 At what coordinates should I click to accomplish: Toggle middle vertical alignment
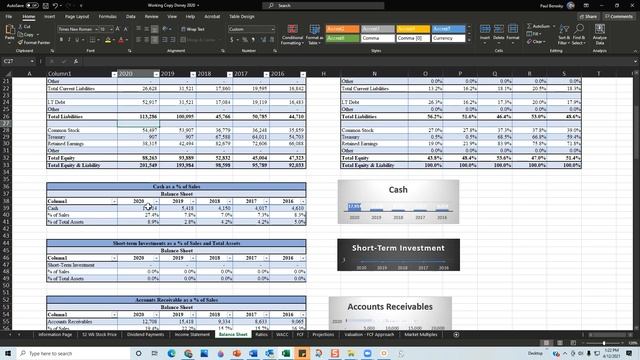click(x=146, y=29)
